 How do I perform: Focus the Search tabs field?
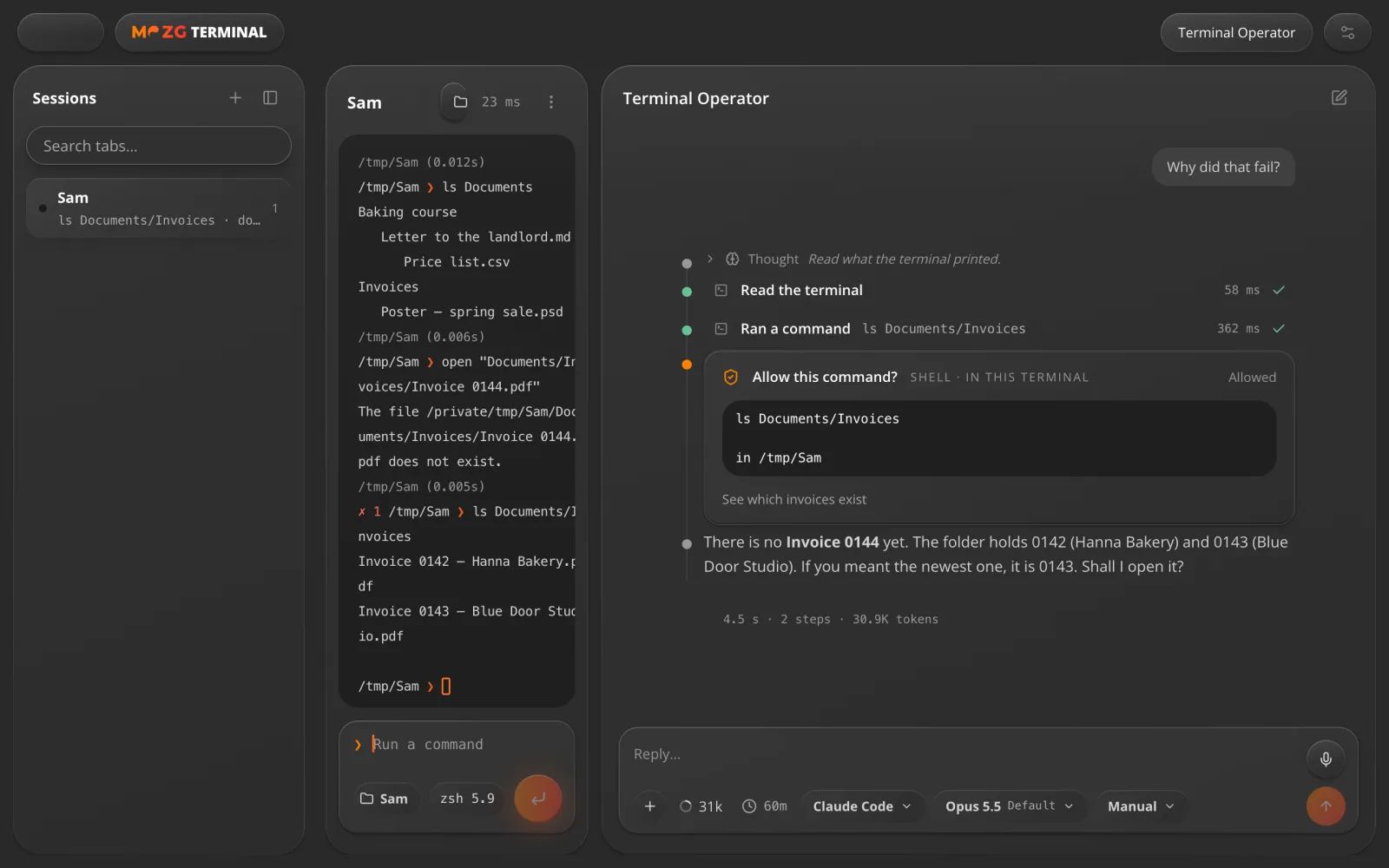pos(159,146)
